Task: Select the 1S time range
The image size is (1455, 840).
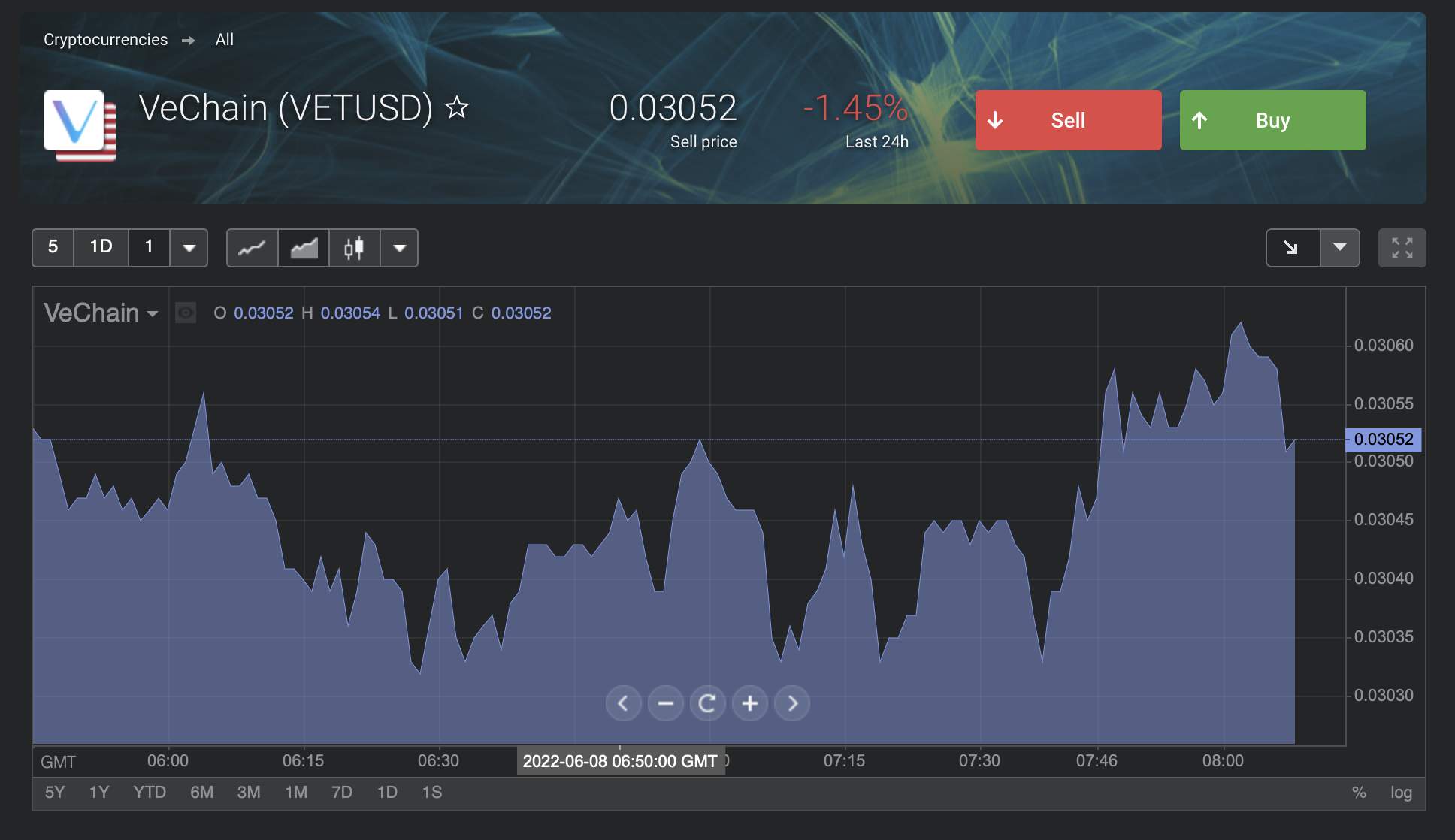Action: [432, 793]
